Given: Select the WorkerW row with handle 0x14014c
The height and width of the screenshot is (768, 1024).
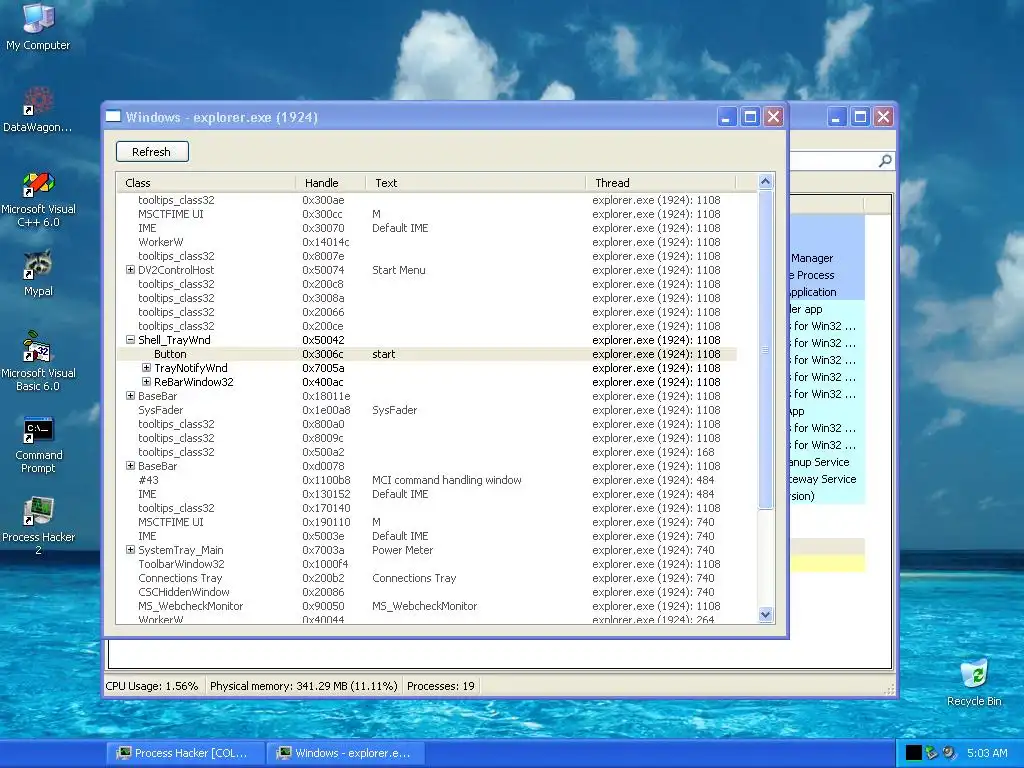Looking at the screenshot, I should 427,242.
